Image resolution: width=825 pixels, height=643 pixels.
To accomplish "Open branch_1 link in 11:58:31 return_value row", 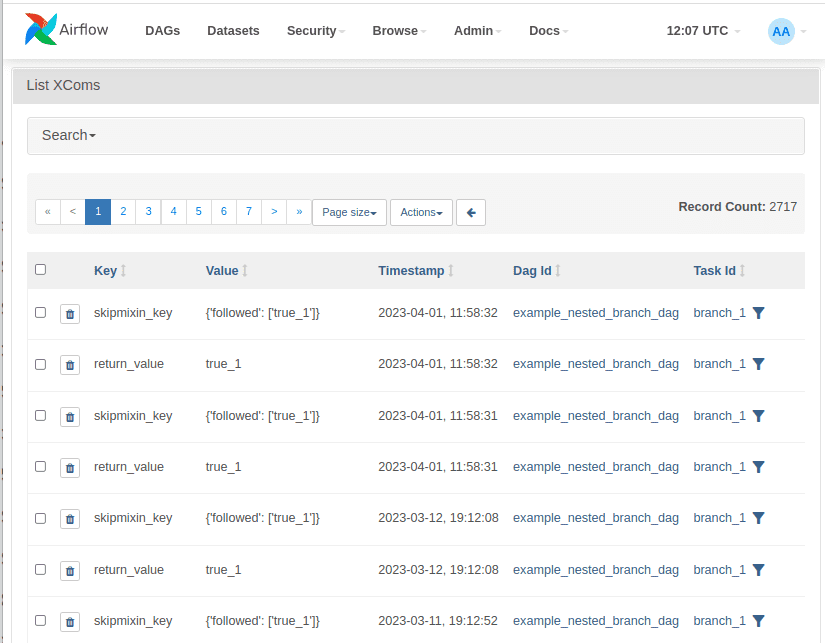I will point(719,467).
